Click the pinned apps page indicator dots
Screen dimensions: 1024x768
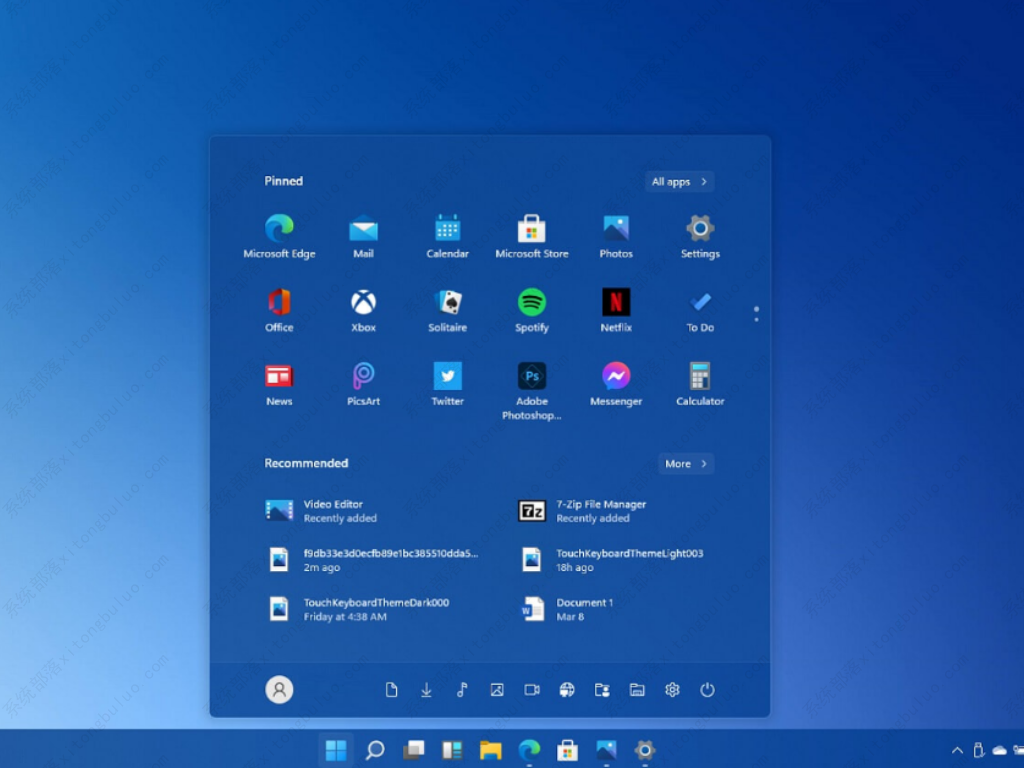[756, 314]
